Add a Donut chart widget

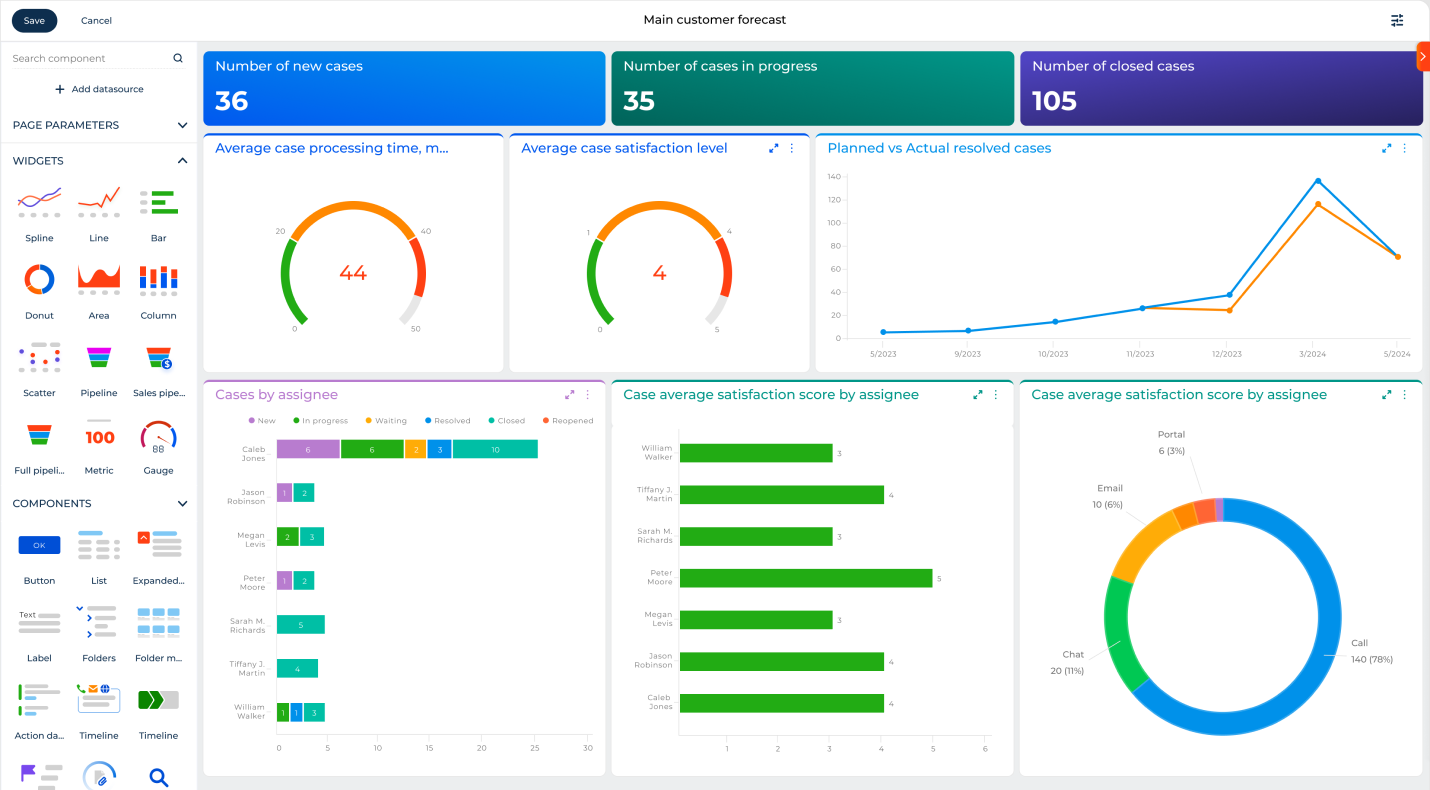[39, 280]
